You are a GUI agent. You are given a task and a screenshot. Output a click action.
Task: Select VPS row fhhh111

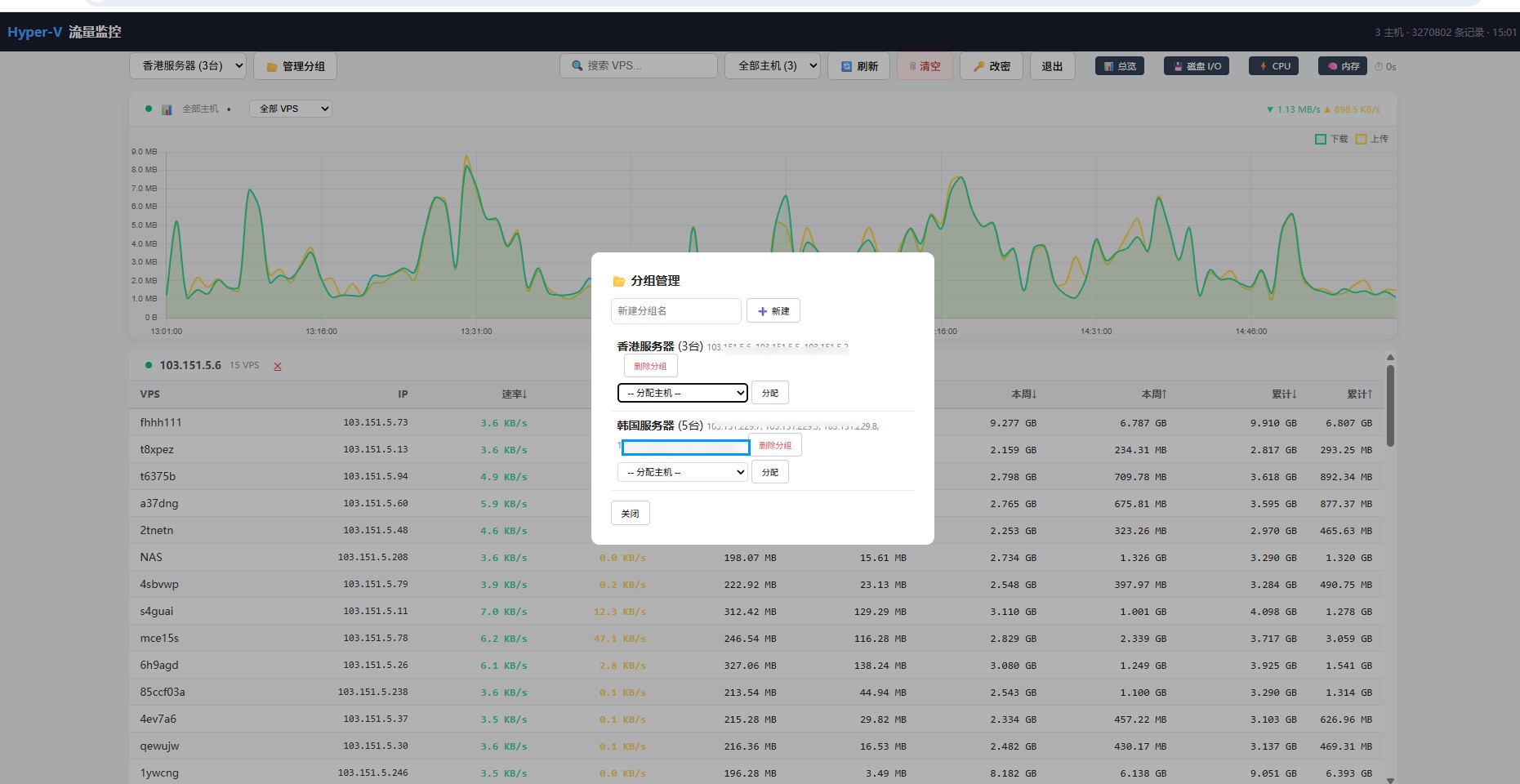click(756, 422)
